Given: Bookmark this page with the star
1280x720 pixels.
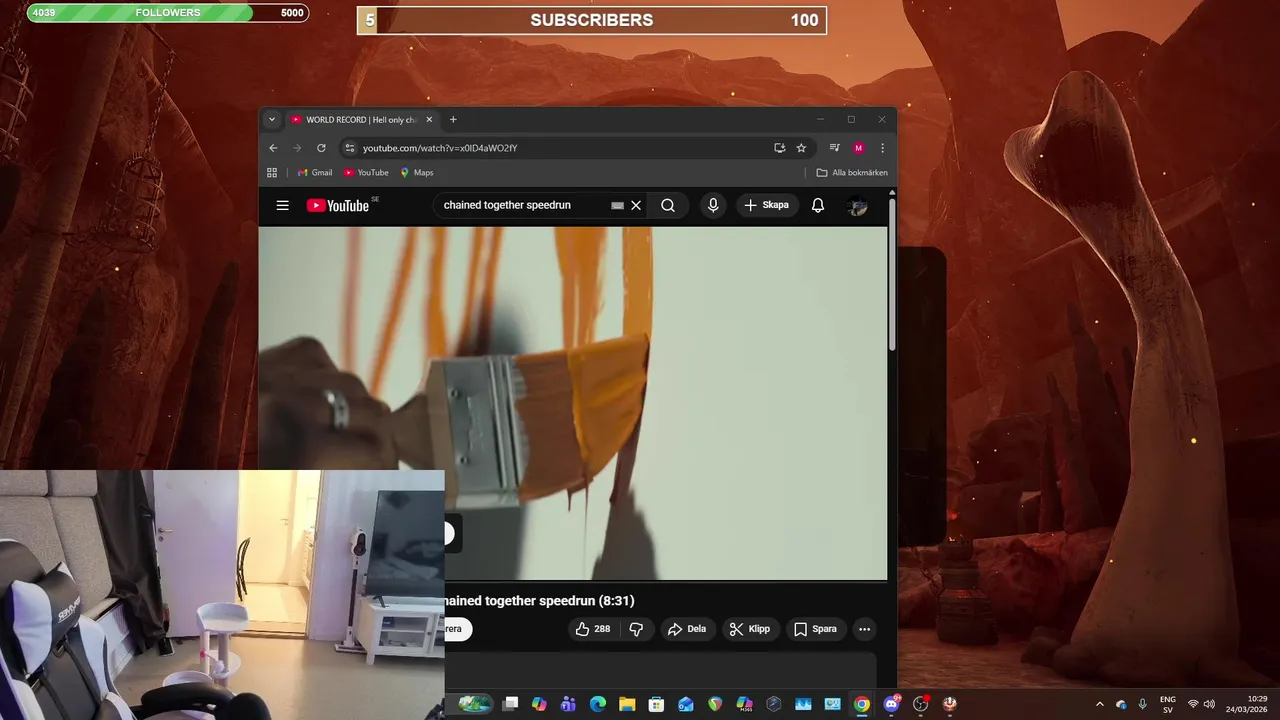Looking at the screenshot, I should [801, 148].
